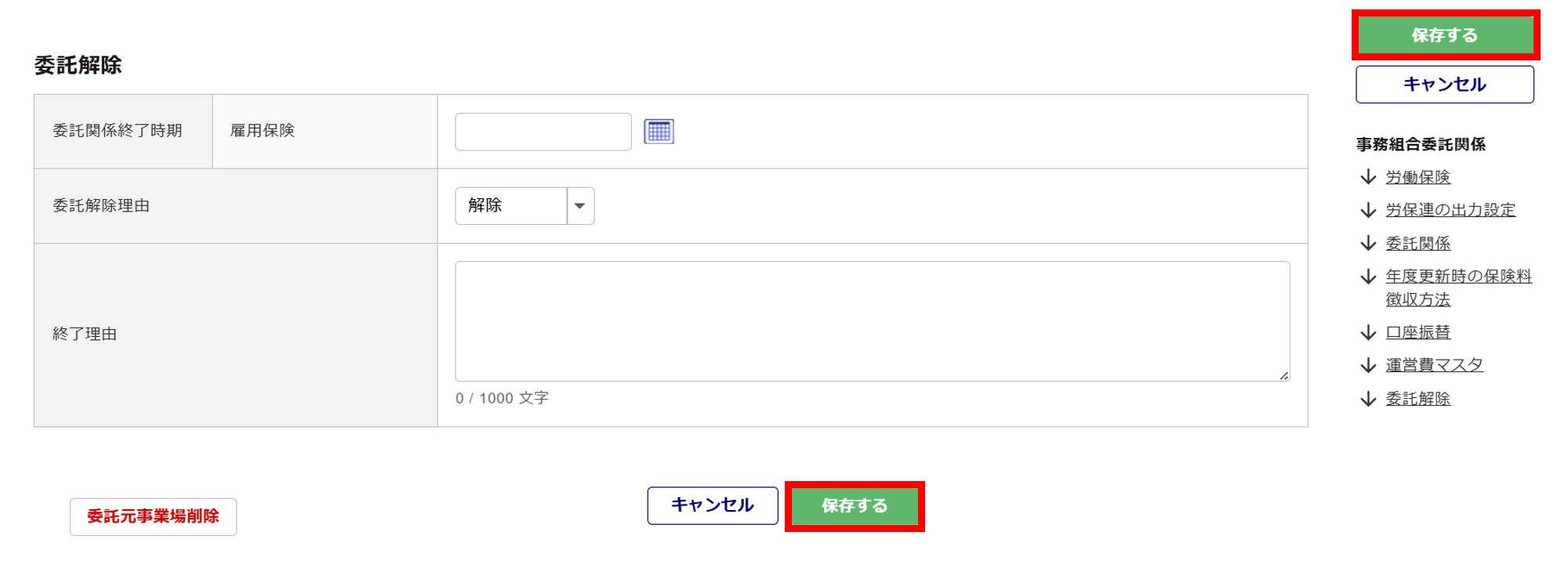Open the 解除 combo box

point(524,206)
